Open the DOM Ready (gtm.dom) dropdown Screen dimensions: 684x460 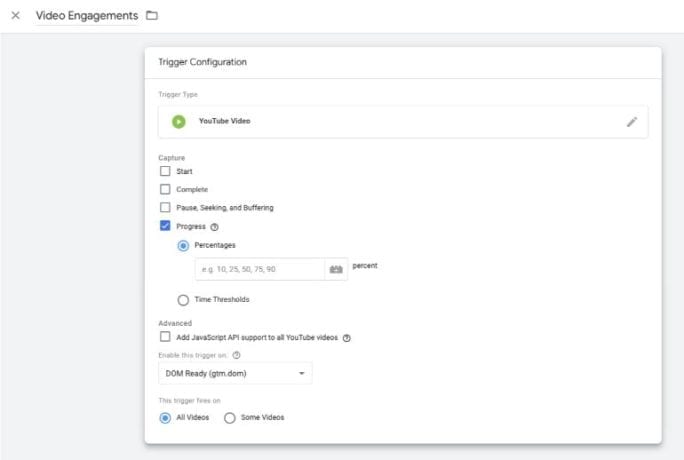[235, 373]
